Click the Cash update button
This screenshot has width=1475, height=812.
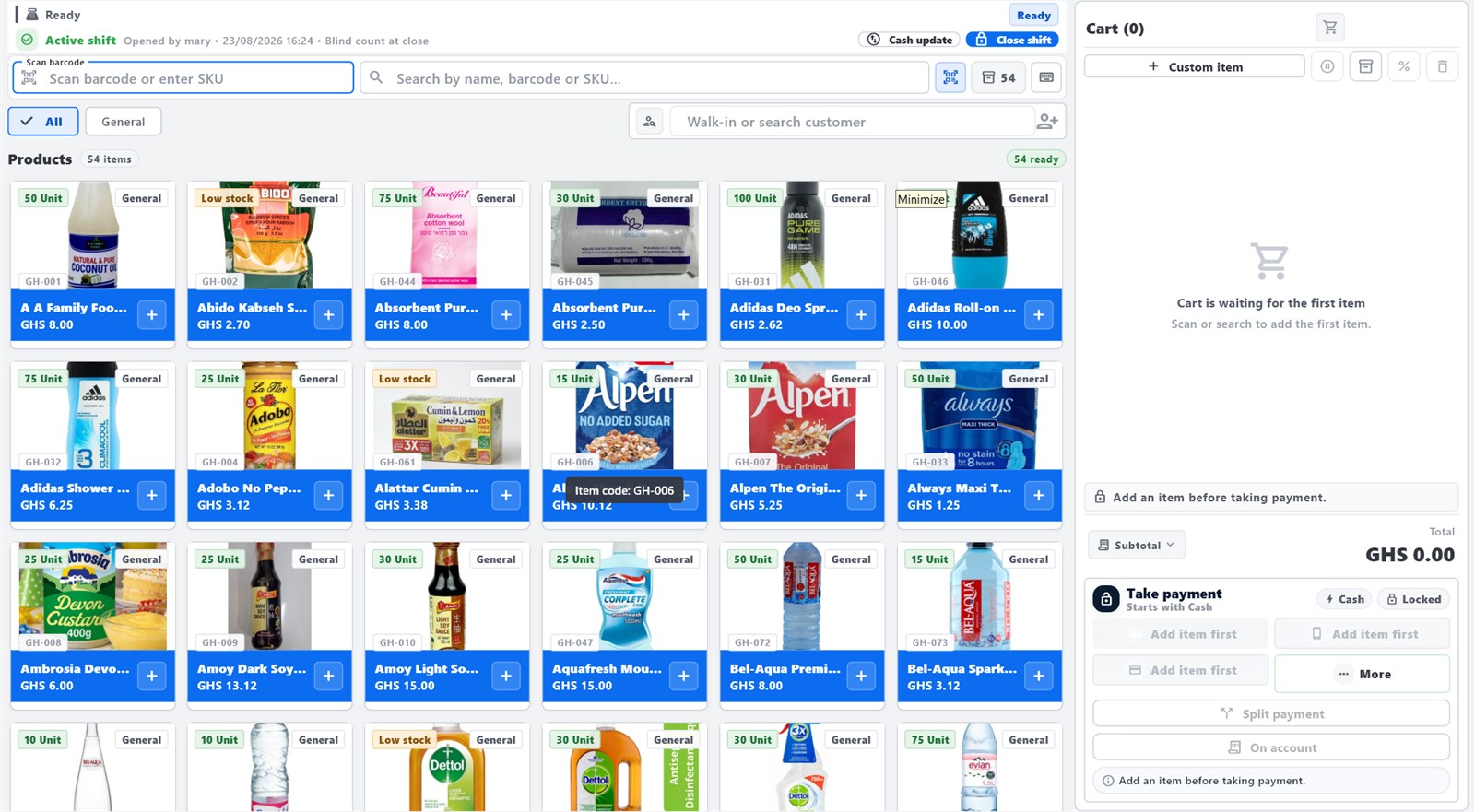pyautogui.click(x=910, y=40)
